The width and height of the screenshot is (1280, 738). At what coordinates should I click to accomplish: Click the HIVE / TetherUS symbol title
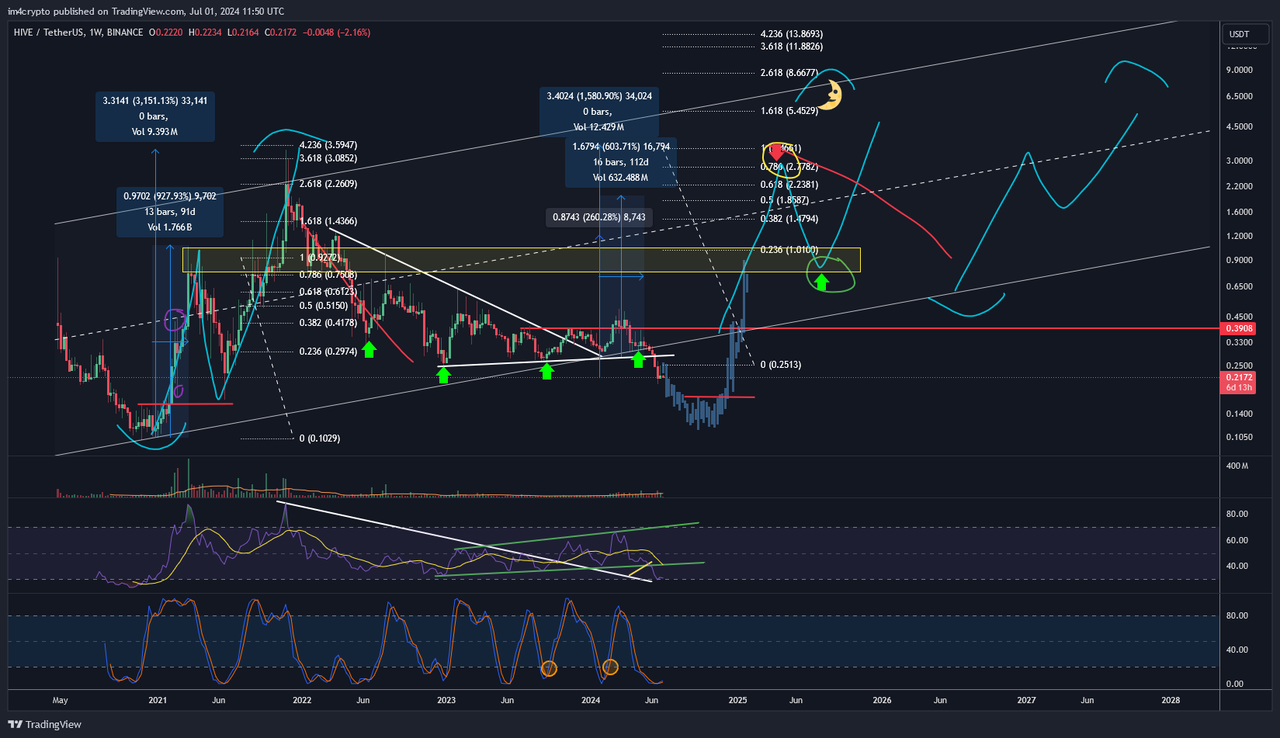pos(49,33)
